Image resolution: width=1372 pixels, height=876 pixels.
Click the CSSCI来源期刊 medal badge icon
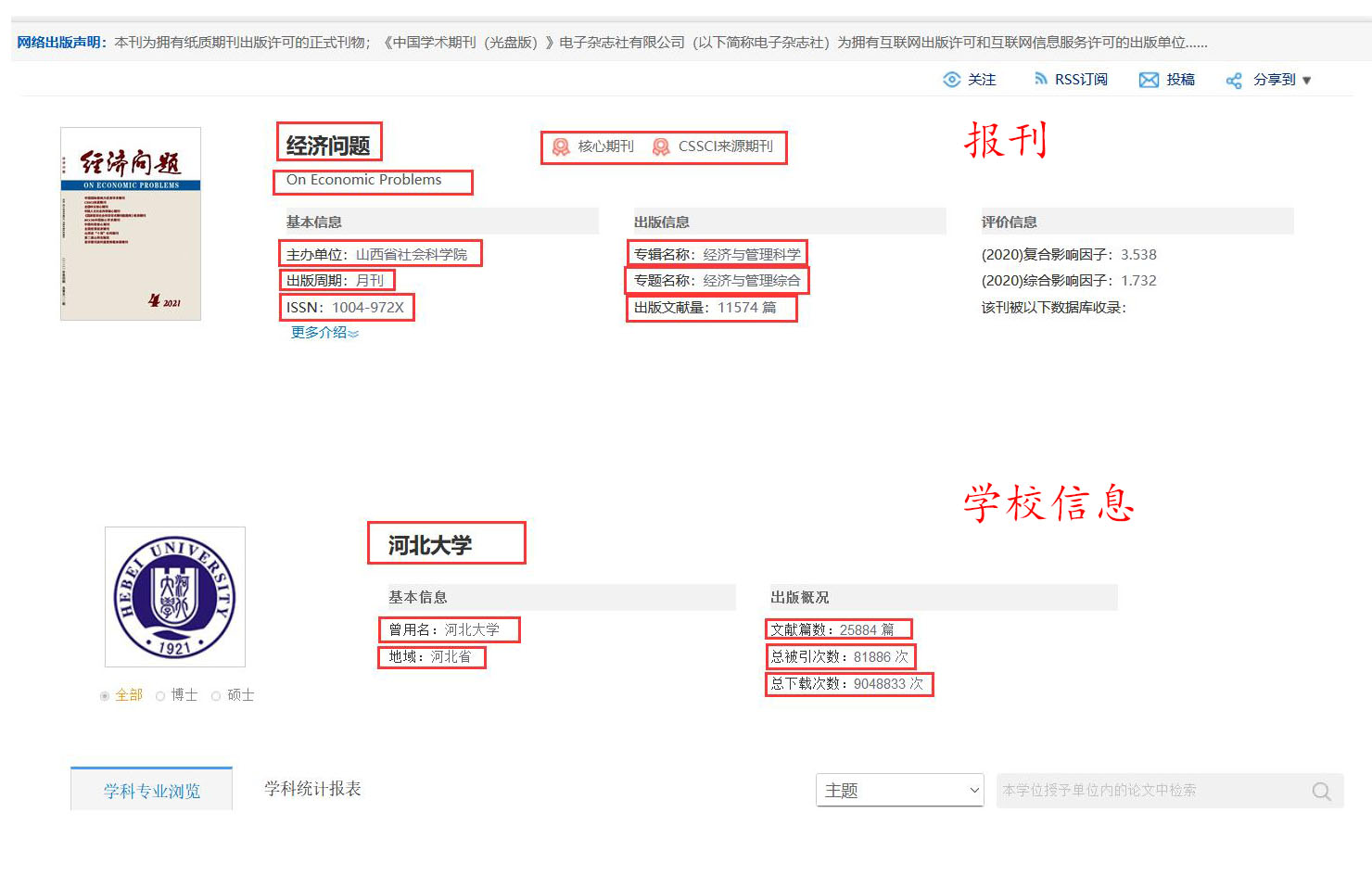pyautogui.click(x=662, y=146)
